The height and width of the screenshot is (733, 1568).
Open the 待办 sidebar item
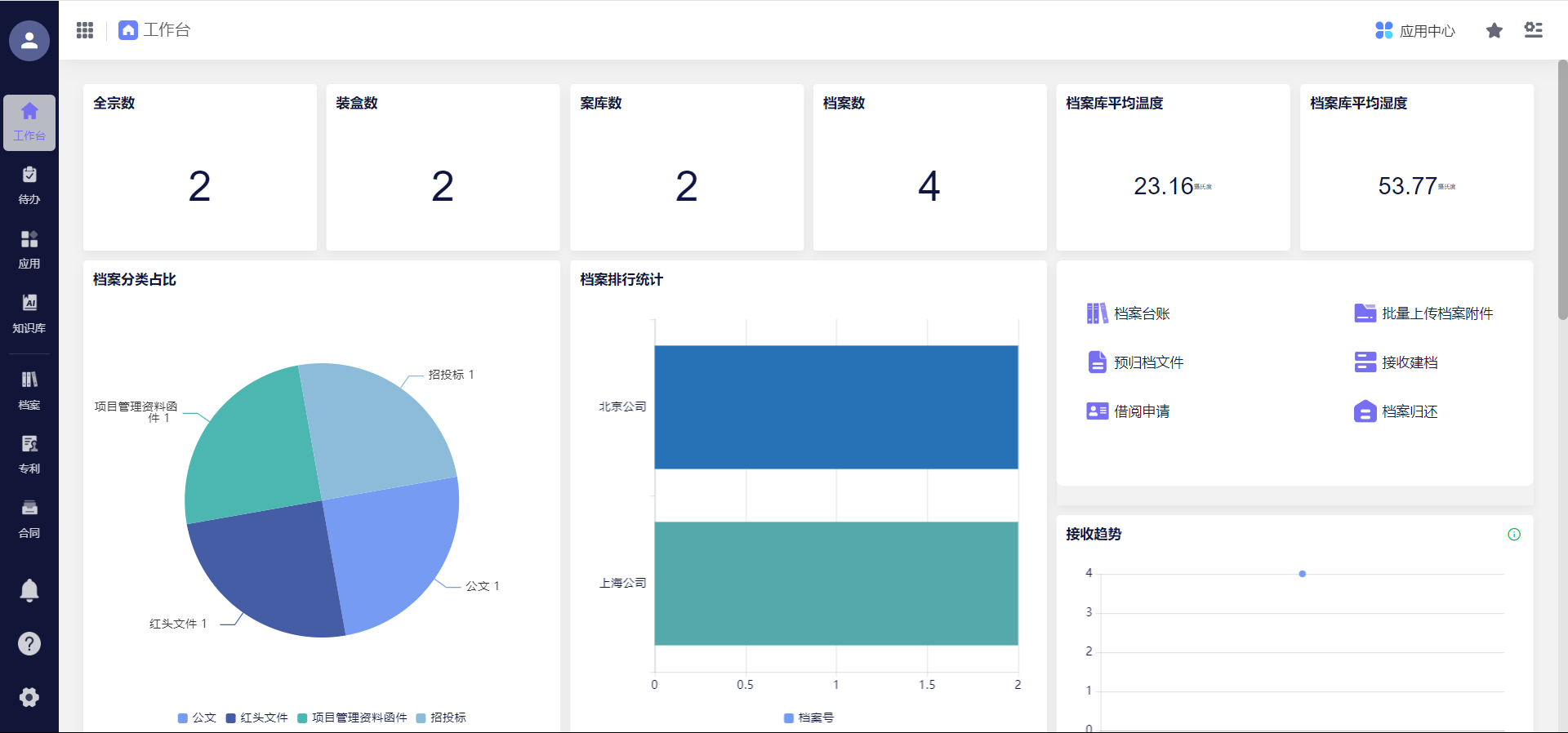pyautogui.click(x=29, y=185)
